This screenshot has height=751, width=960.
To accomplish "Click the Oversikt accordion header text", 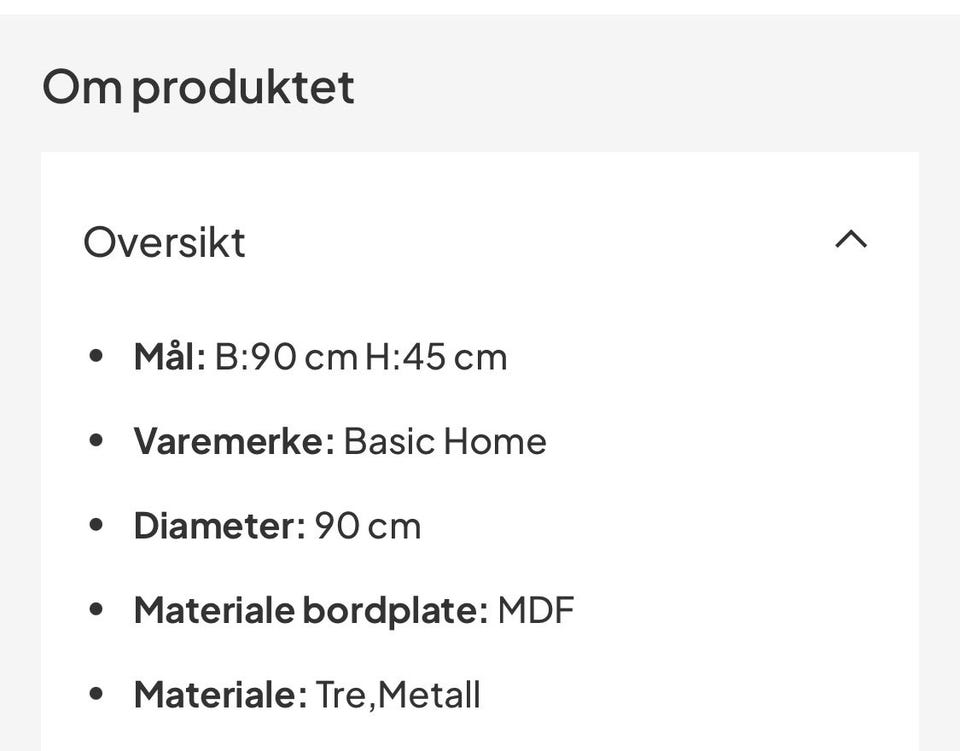I will pyautogui.click(x=164, y=242).
